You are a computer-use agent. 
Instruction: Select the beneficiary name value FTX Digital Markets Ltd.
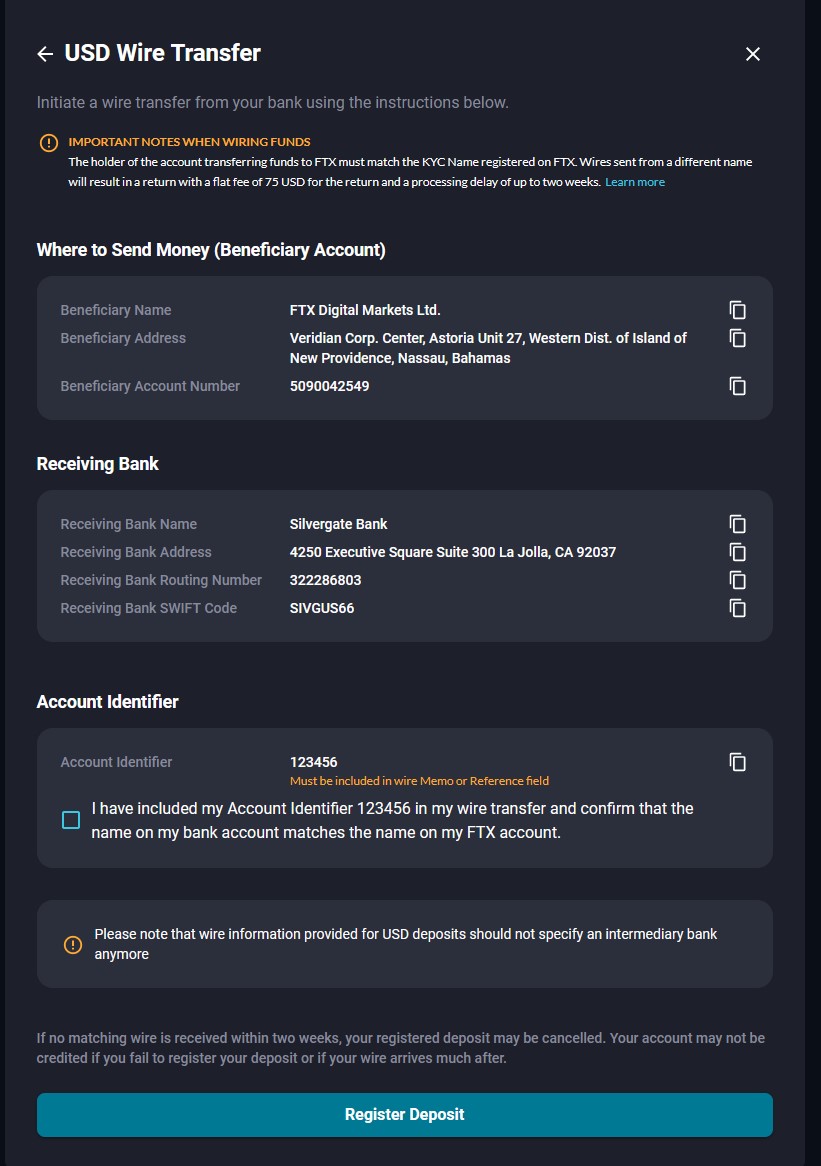(x=365, y=310)
